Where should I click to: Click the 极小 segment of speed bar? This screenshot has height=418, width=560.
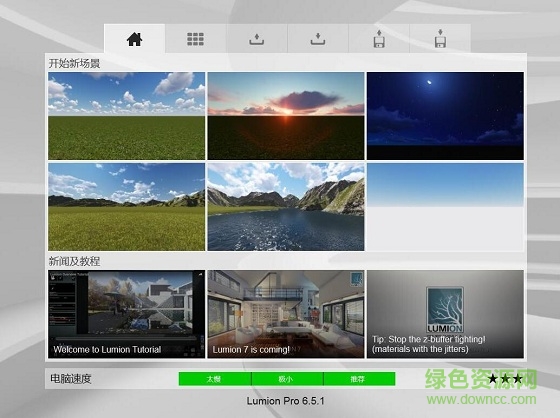click(x=287, y=379)
